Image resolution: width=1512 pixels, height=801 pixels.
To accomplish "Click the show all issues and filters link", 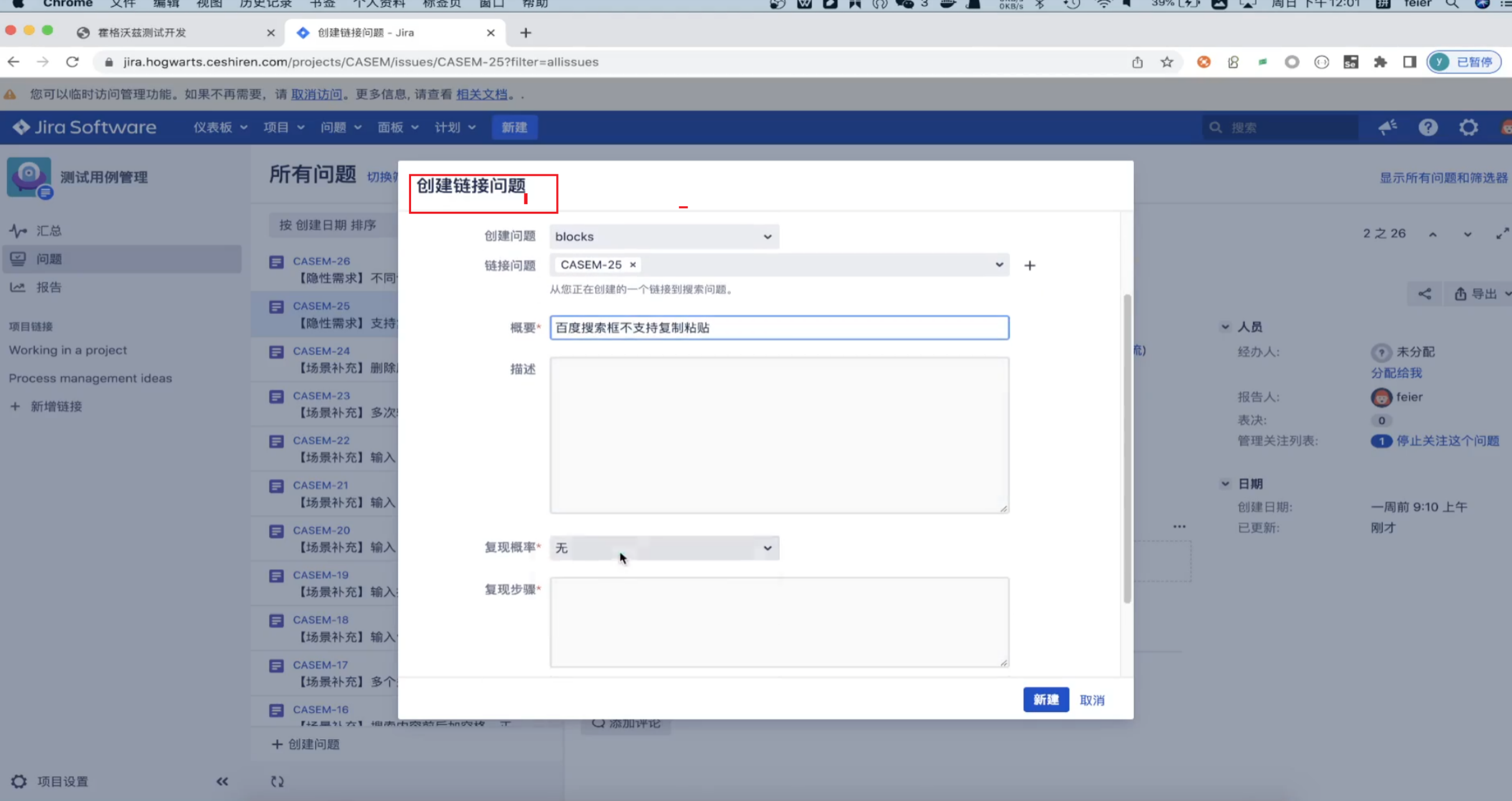I will coord(1443,178).
